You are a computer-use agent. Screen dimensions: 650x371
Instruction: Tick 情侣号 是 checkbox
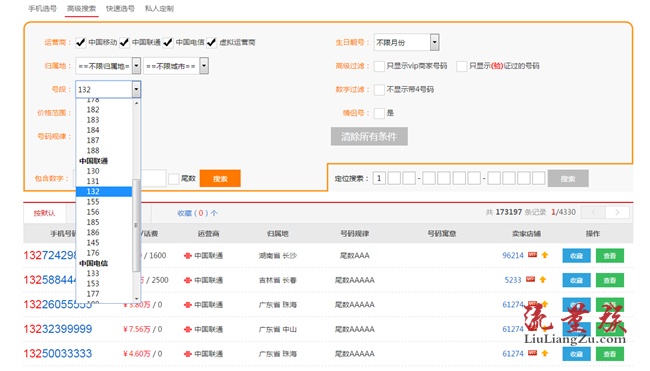pyautogui.click(x=379, y=113)
